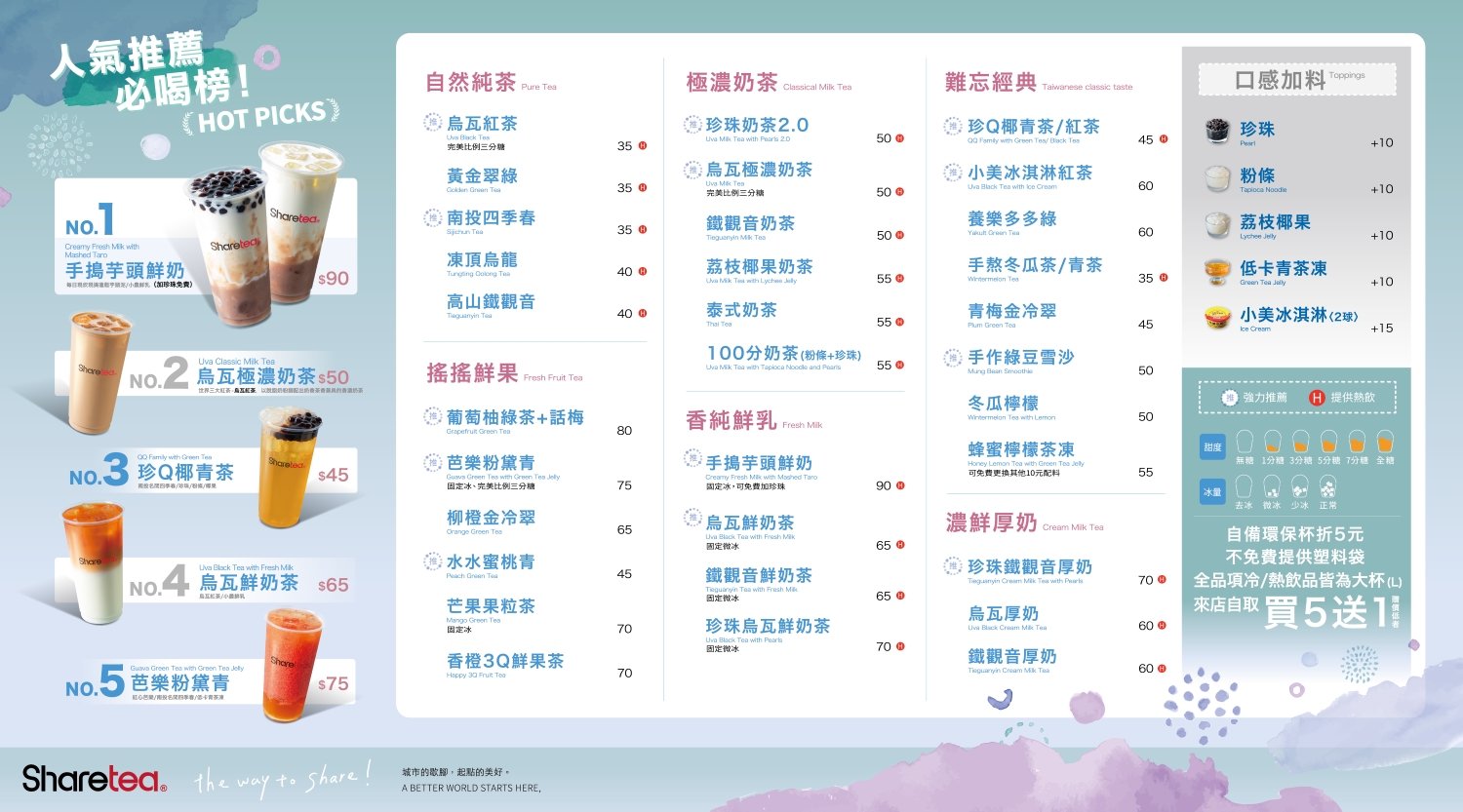Screen dimensions: 1463x812
Task: Click the 葡萄柚綠茶+話梅 menu item
Action: [515, 421]
